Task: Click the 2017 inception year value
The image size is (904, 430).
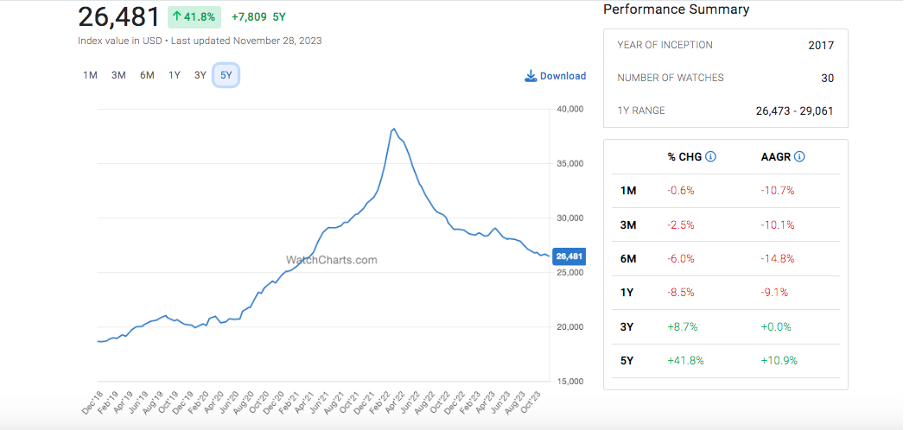Action: (821, 45)
